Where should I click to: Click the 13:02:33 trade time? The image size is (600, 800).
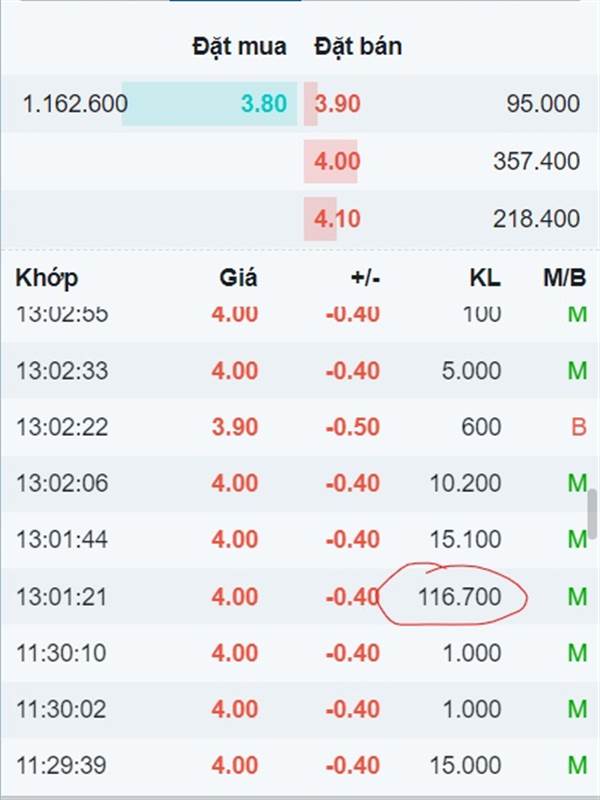(x=62, y=370)
